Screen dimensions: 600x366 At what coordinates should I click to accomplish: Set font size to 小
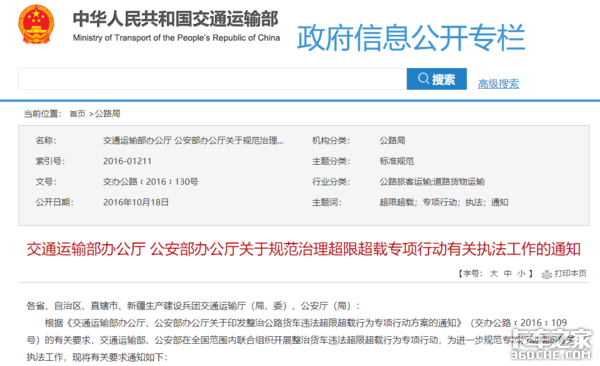tap(521, 273)
